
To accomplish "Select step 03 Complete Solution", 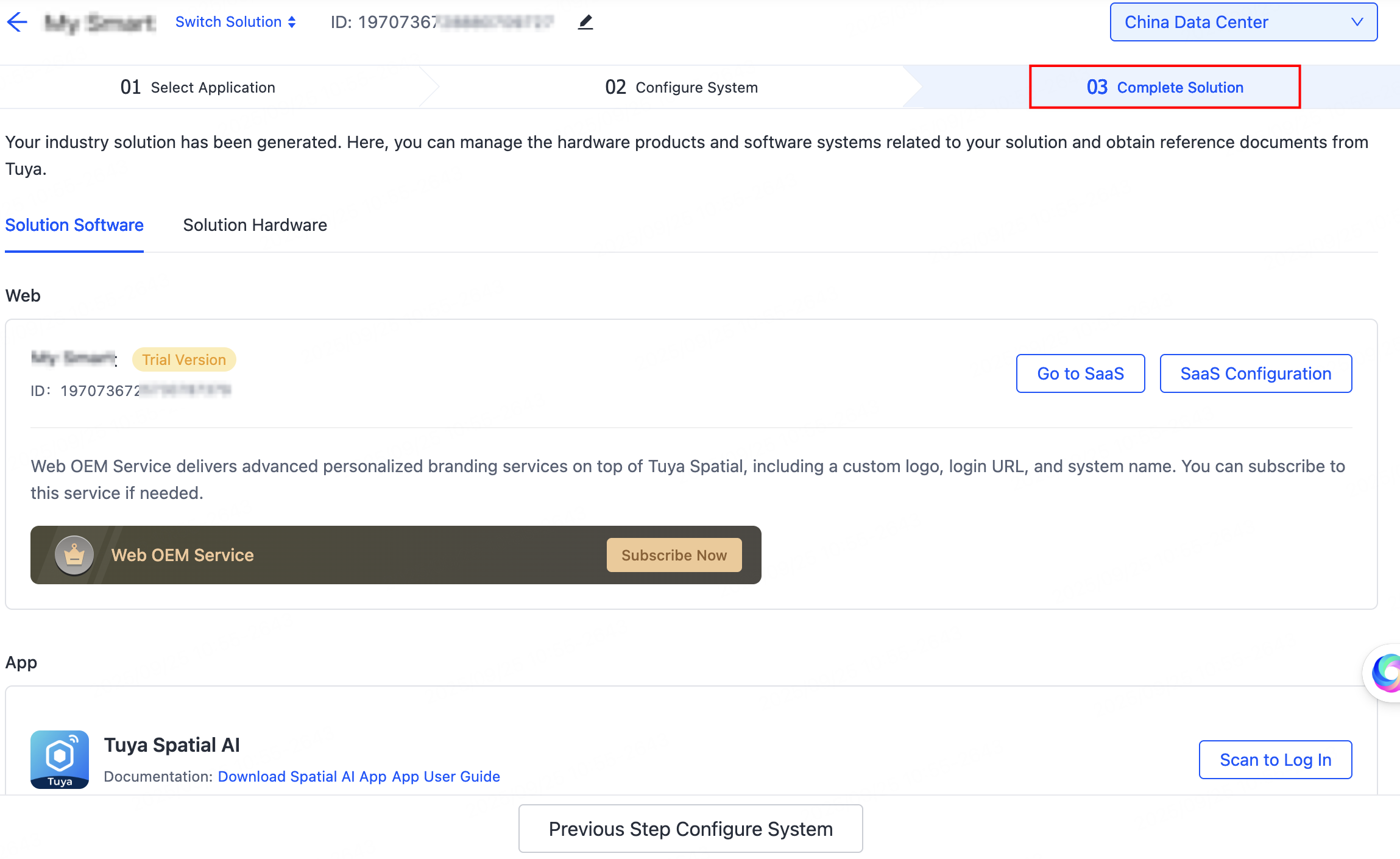I will tap(1164, 88).
